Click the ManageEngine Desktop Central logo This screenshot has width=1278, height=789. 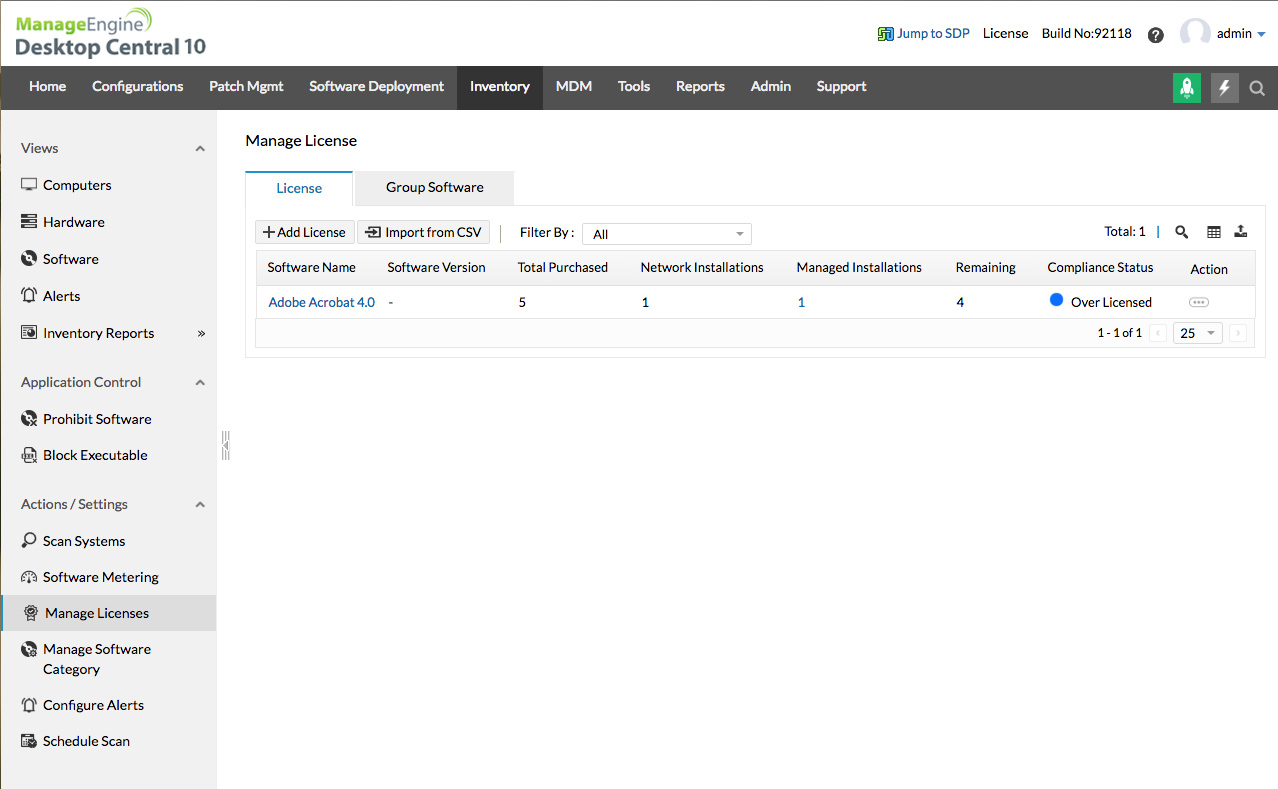111,34
